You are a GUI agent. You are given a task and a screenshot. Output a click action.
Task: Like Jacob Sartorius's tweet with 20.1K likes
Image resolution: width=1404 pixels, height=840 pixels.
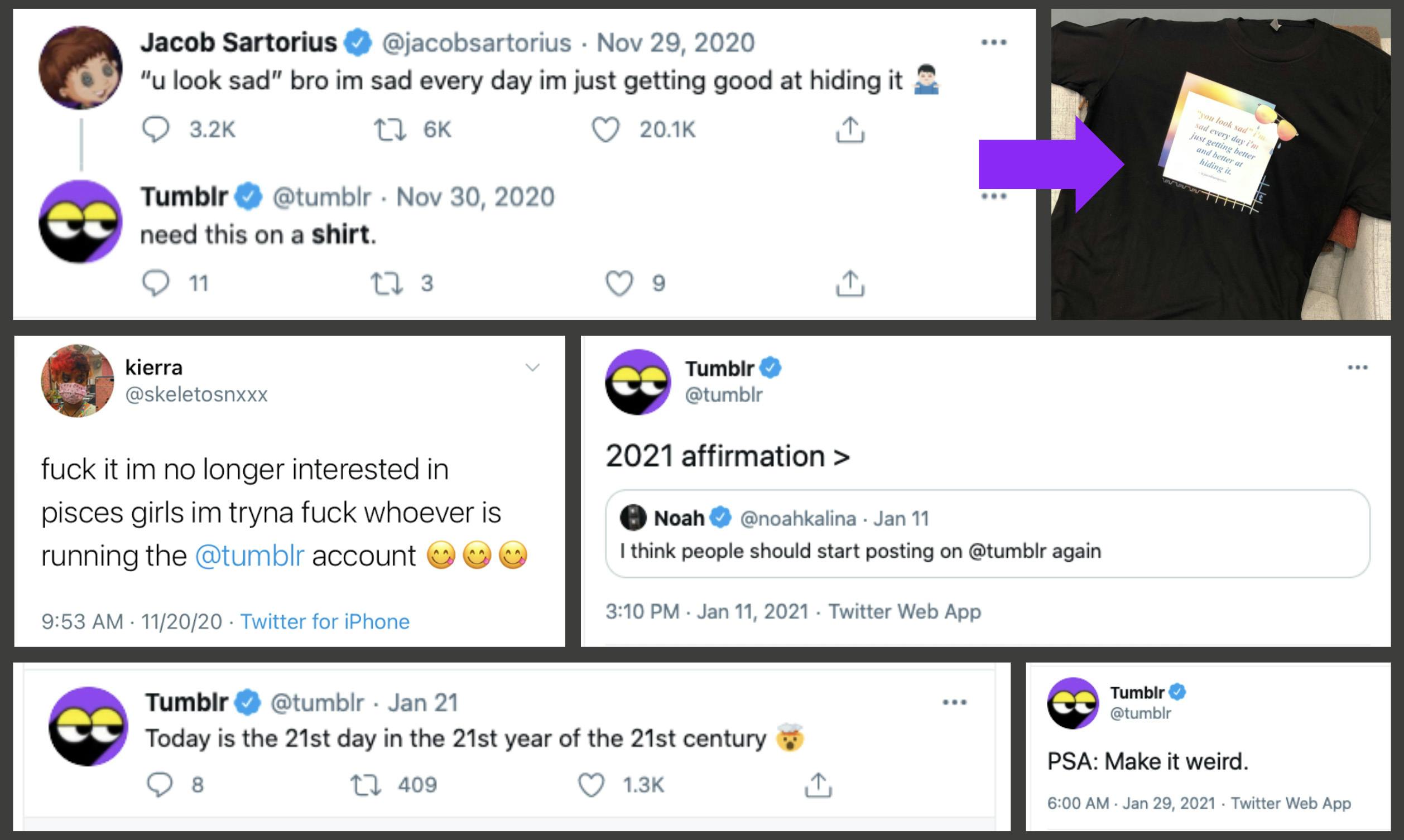point(605,129)
